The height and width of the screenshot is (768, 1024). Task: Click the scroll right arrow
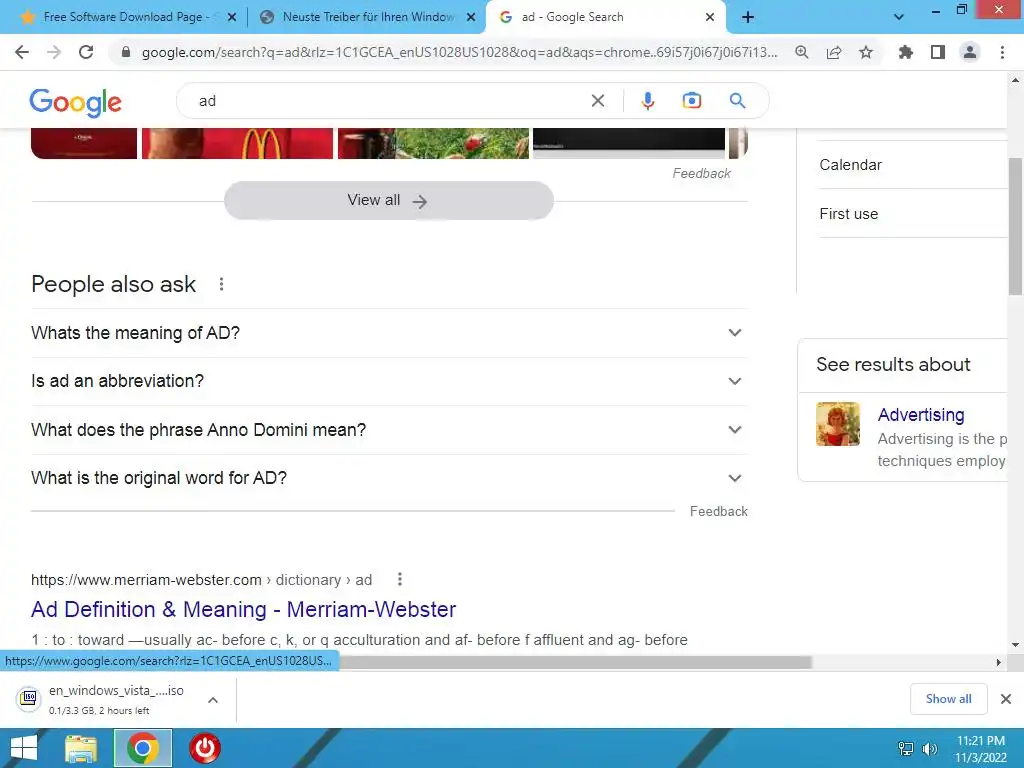pos(999,662)
